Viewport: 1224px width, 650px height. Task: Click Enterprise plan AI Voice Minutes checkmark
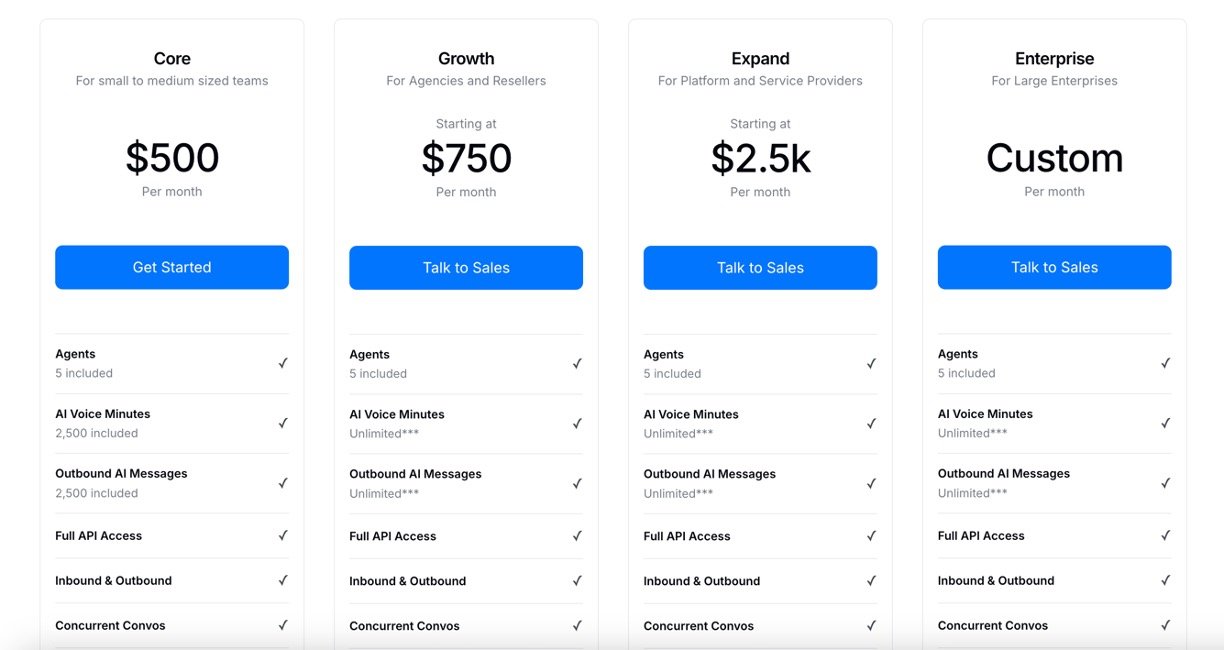tap(1165, 423)
